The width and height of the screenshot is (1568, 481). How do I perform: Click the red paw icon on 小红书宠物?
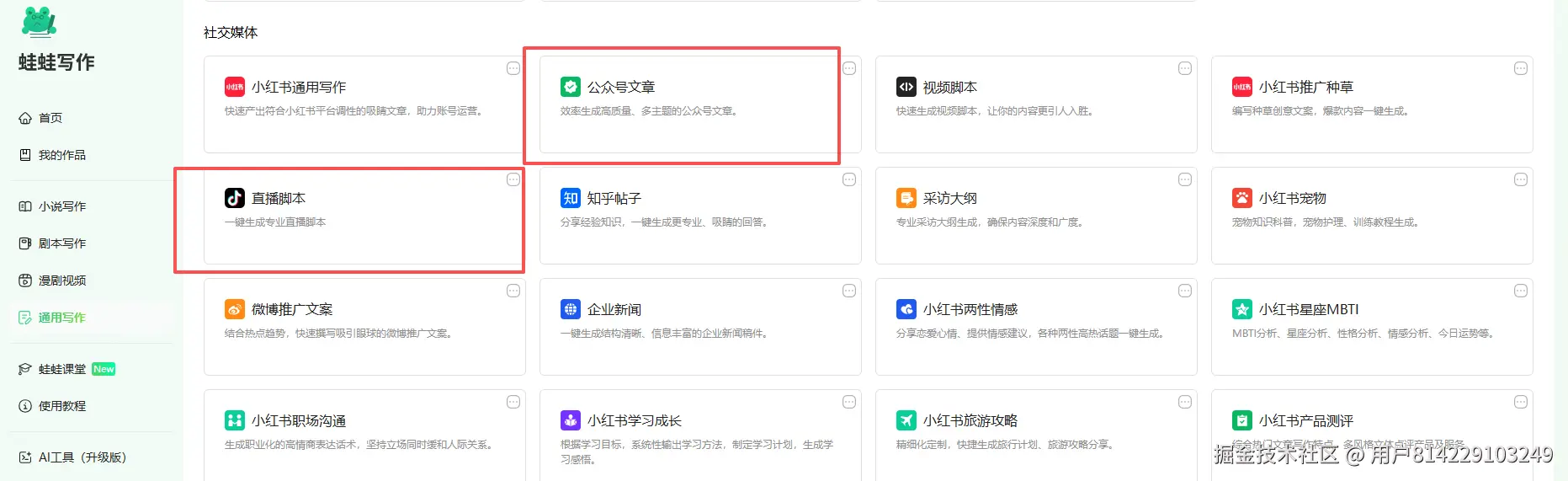1242,198
